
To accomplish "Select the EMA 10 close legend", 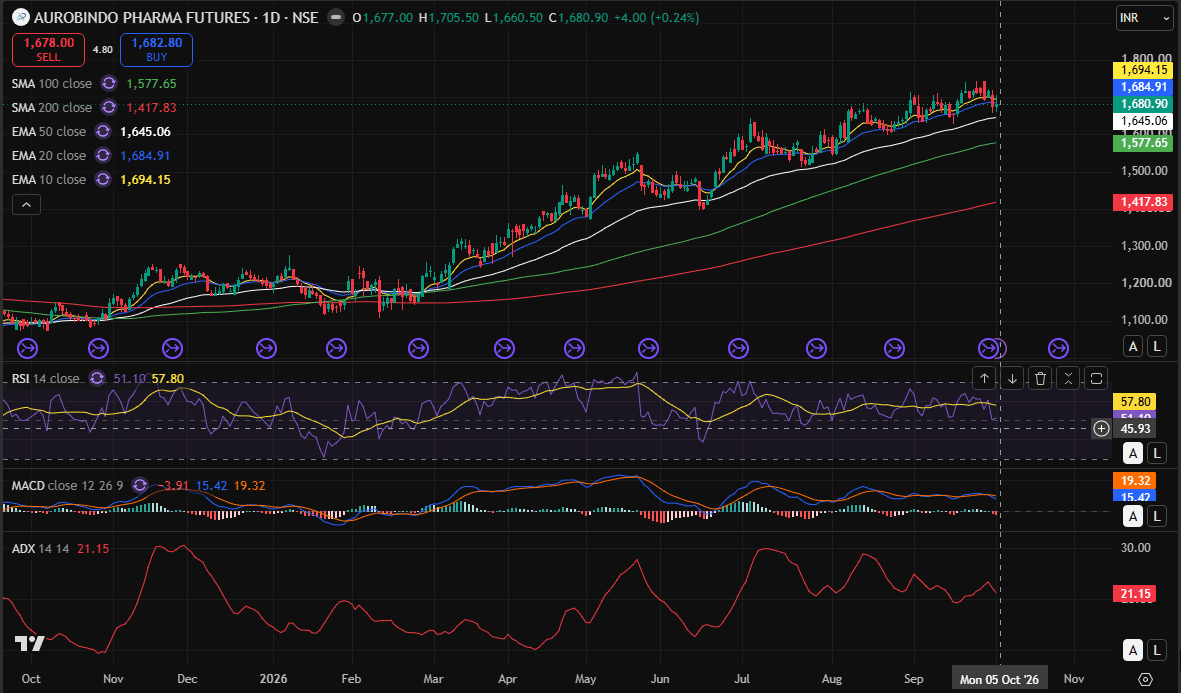I will coord(49,180).
